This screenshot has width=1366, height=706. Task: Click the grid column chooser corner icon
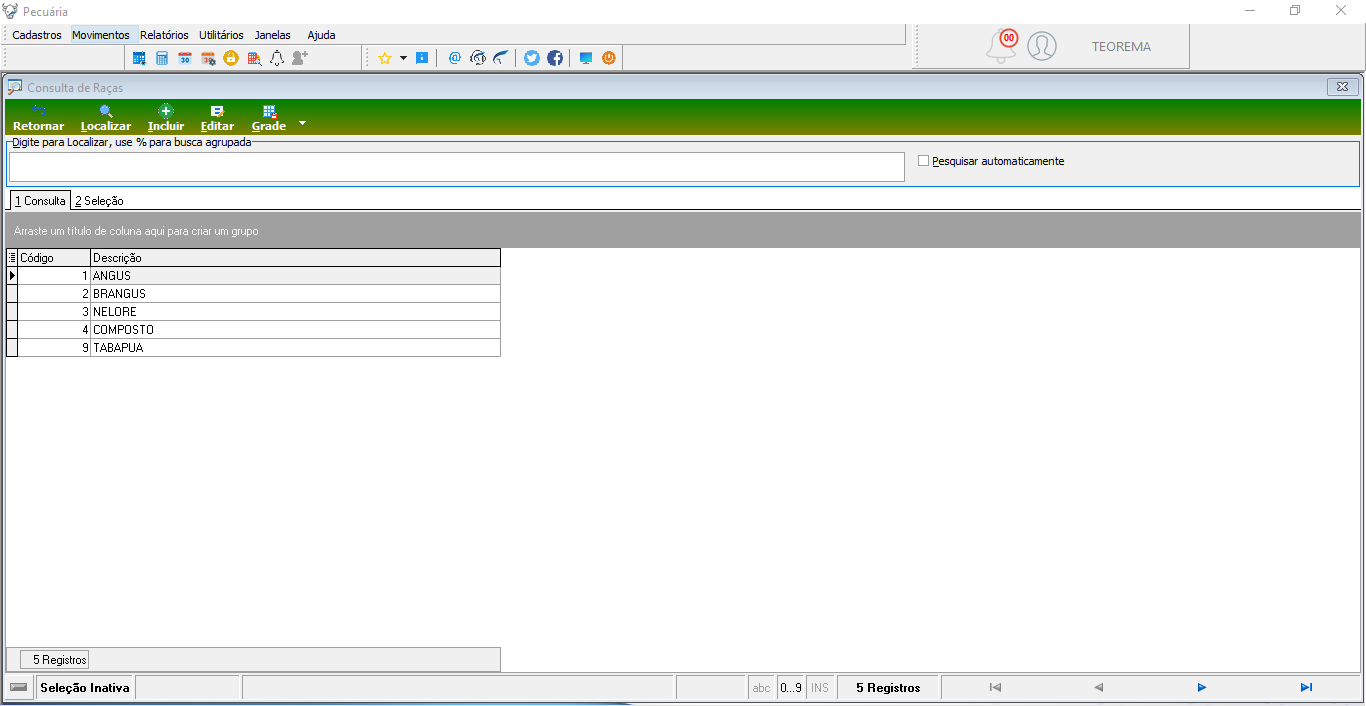(x=12, y=258)
